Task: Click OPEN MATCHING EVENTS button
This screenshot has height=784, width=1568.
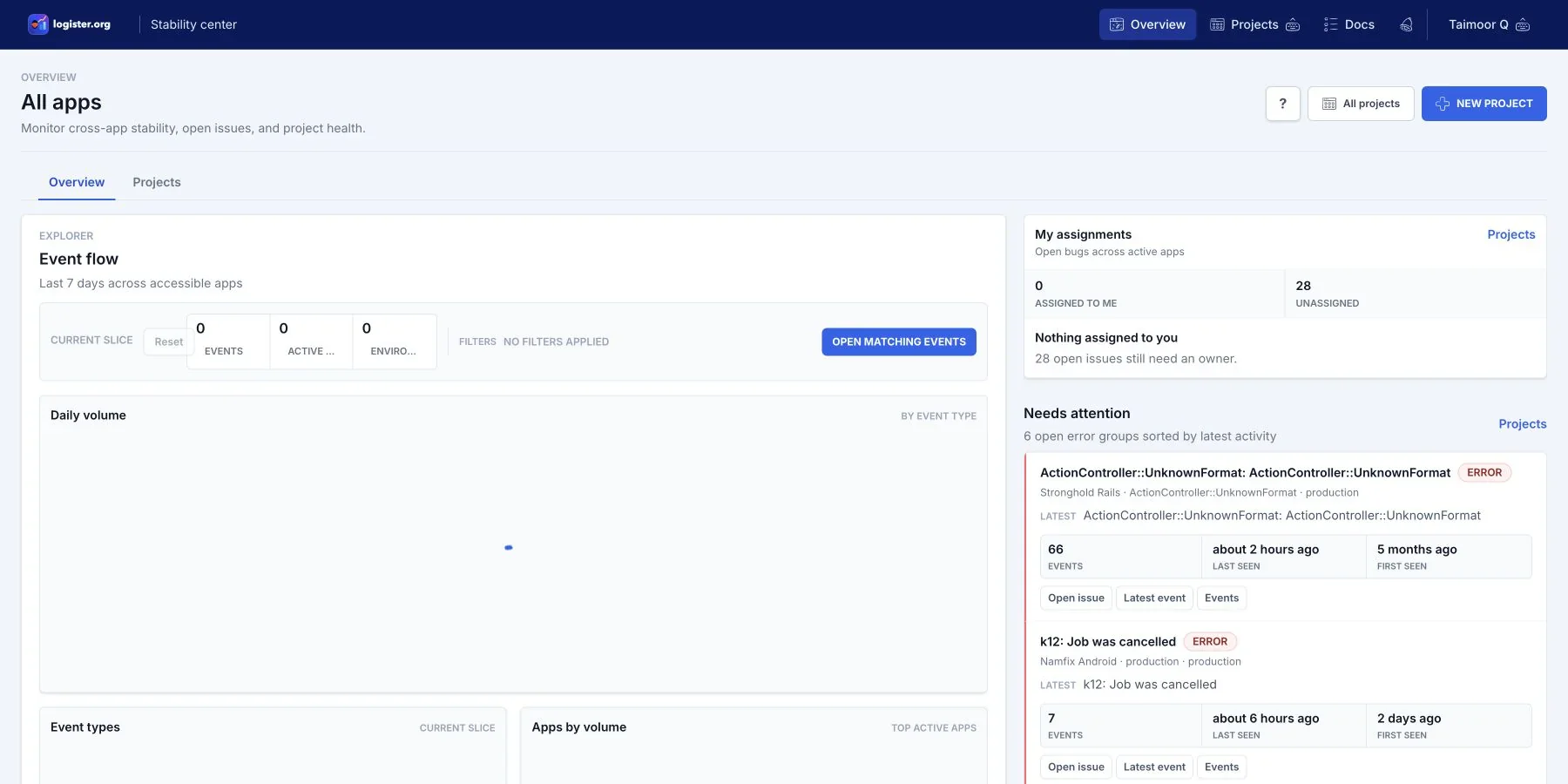Action: point(898,341)
